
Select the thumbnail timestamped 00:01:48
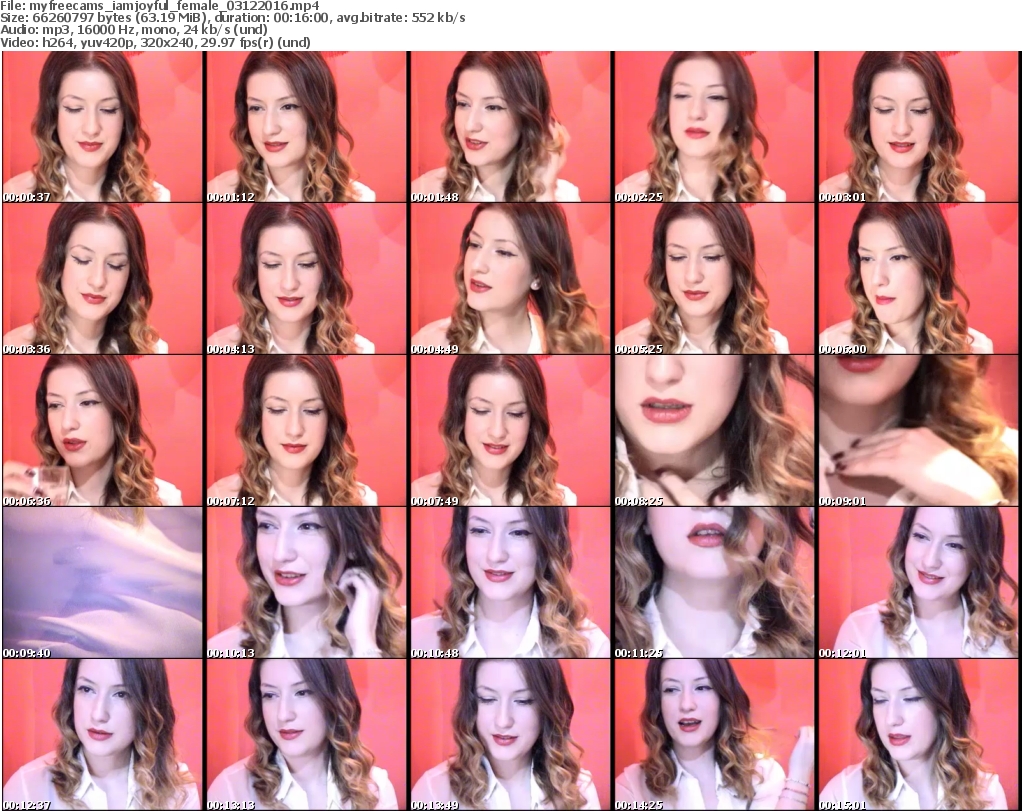point(511,127)
